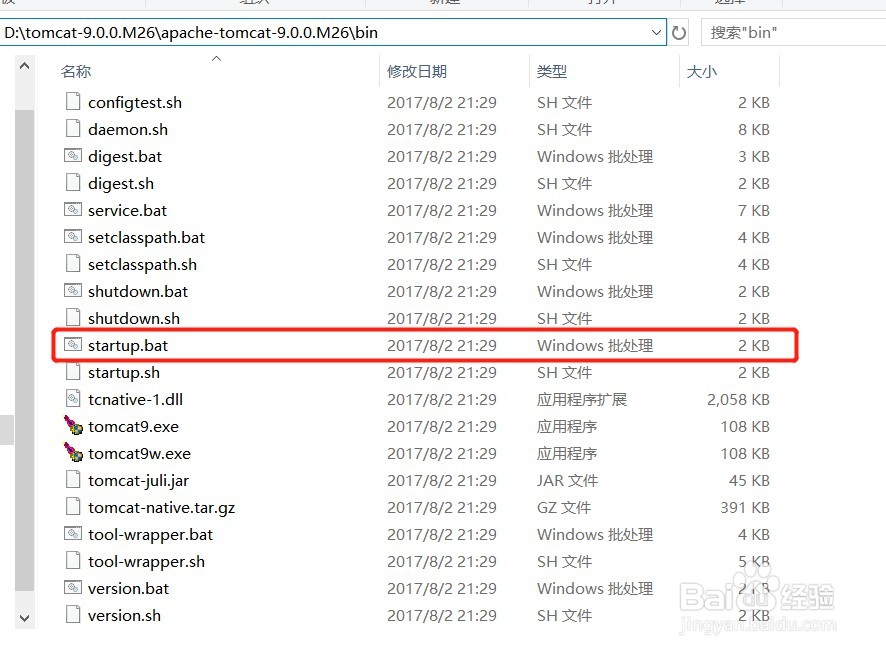Refresh the current folder view
886x655 pixels.
679,33
